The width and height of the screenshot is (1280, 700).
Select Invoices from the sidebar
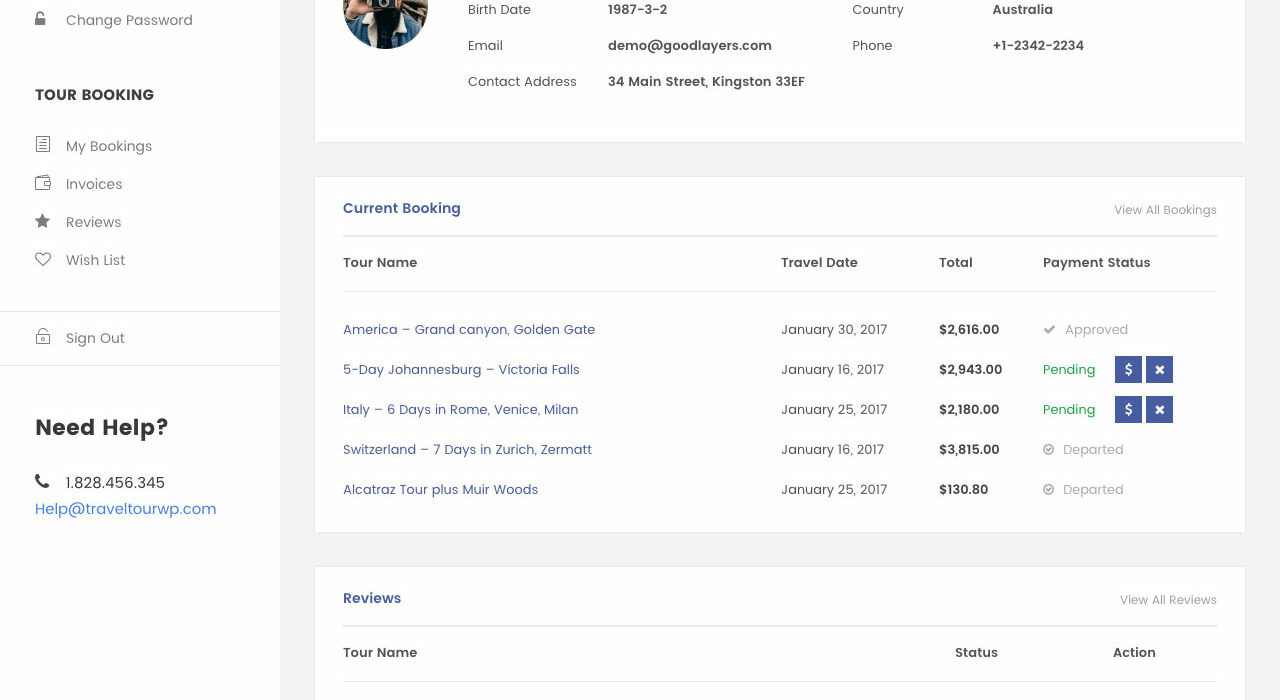tap(94, 184)
